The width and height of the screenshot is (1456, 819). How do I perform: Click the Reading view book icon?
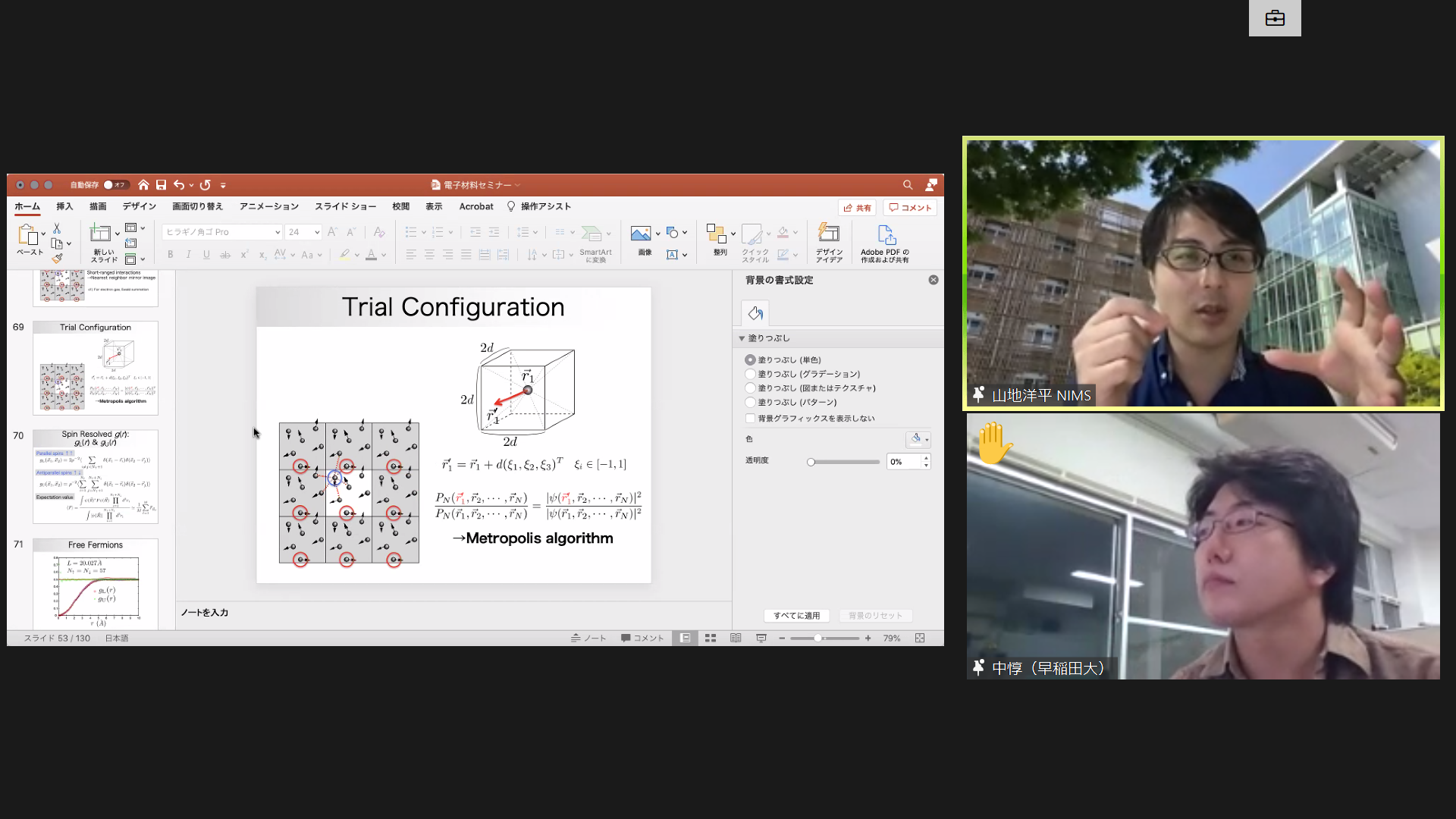point(736,639)
